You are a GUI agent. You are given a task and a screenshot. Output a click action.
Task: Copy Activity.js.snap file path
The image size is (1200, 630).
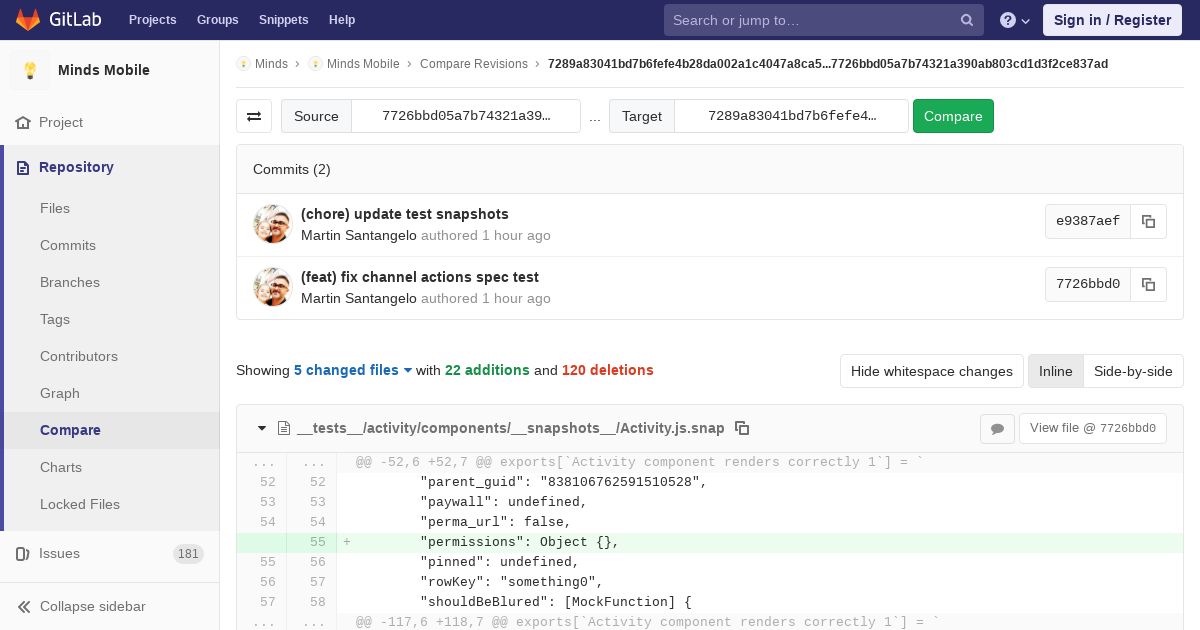742,428
